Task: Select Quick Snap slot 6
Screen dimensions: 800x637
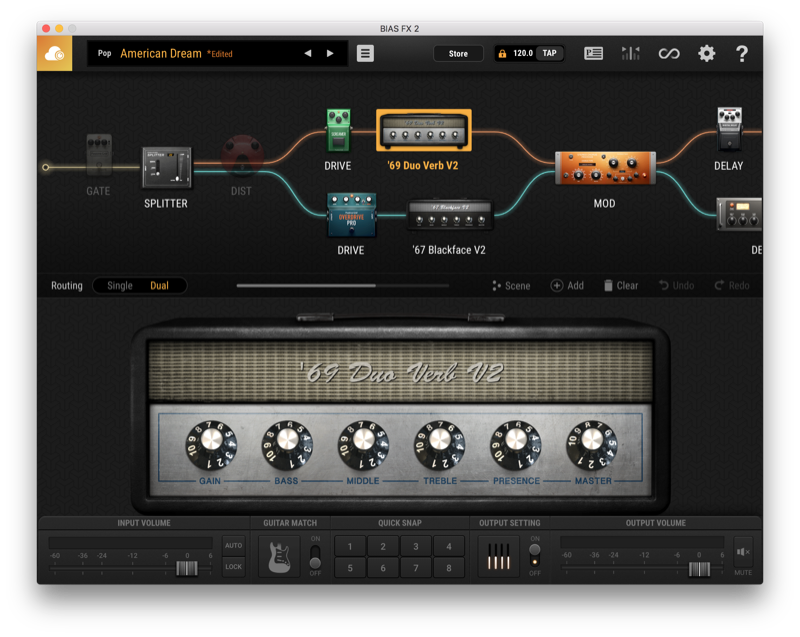Action: pos(383,568)
